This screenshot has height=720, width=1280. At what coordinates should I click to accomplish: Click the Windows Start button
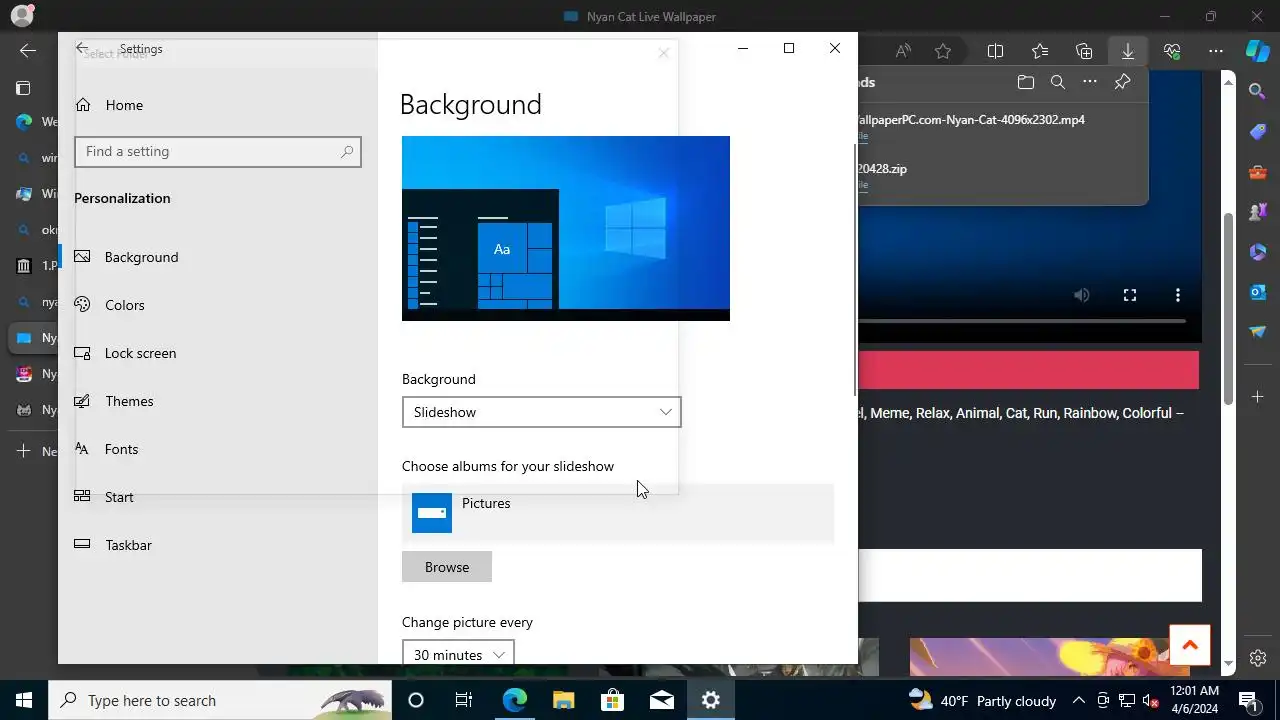point(24,700)
